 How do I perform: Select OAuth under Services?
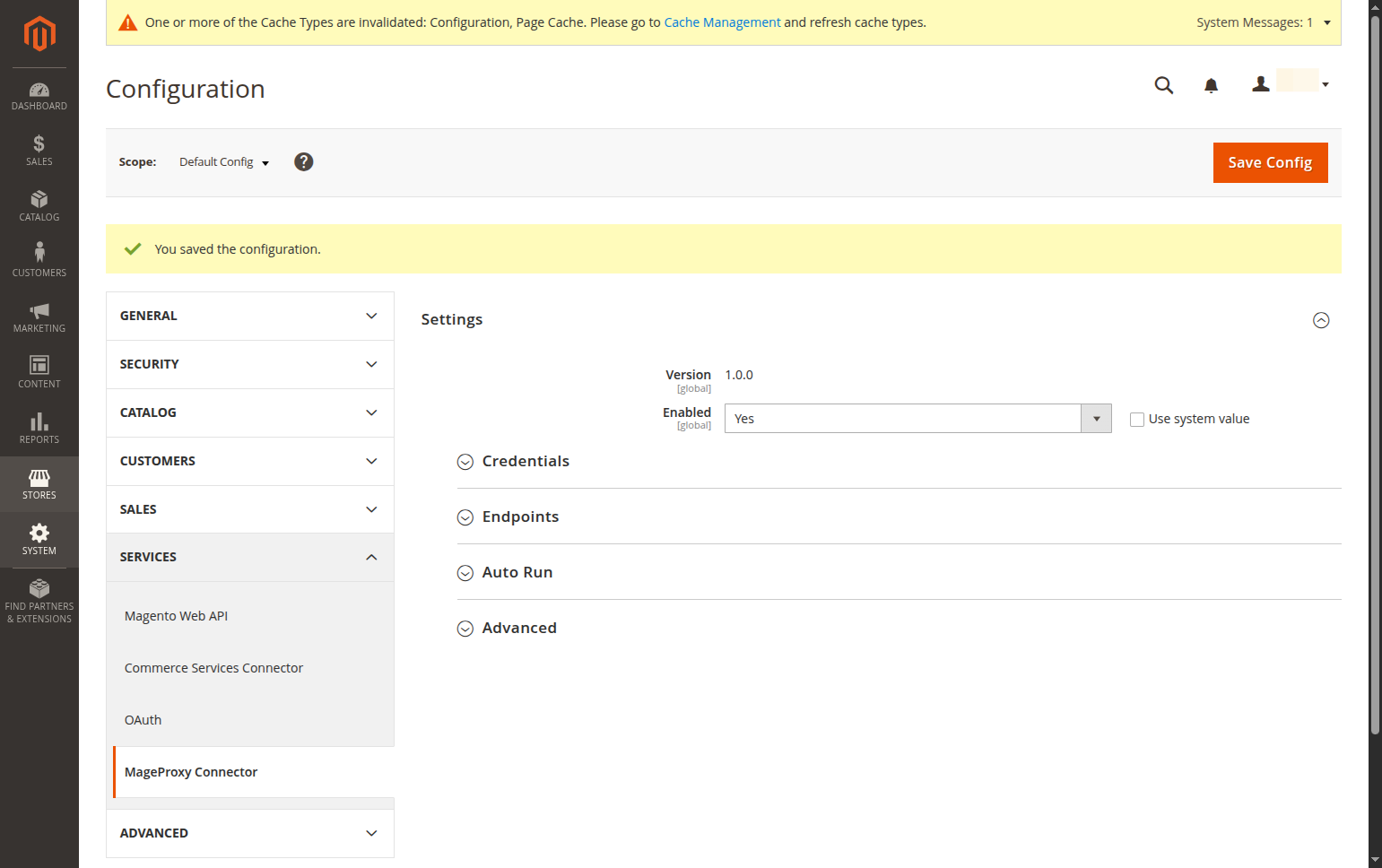point(143,720)
